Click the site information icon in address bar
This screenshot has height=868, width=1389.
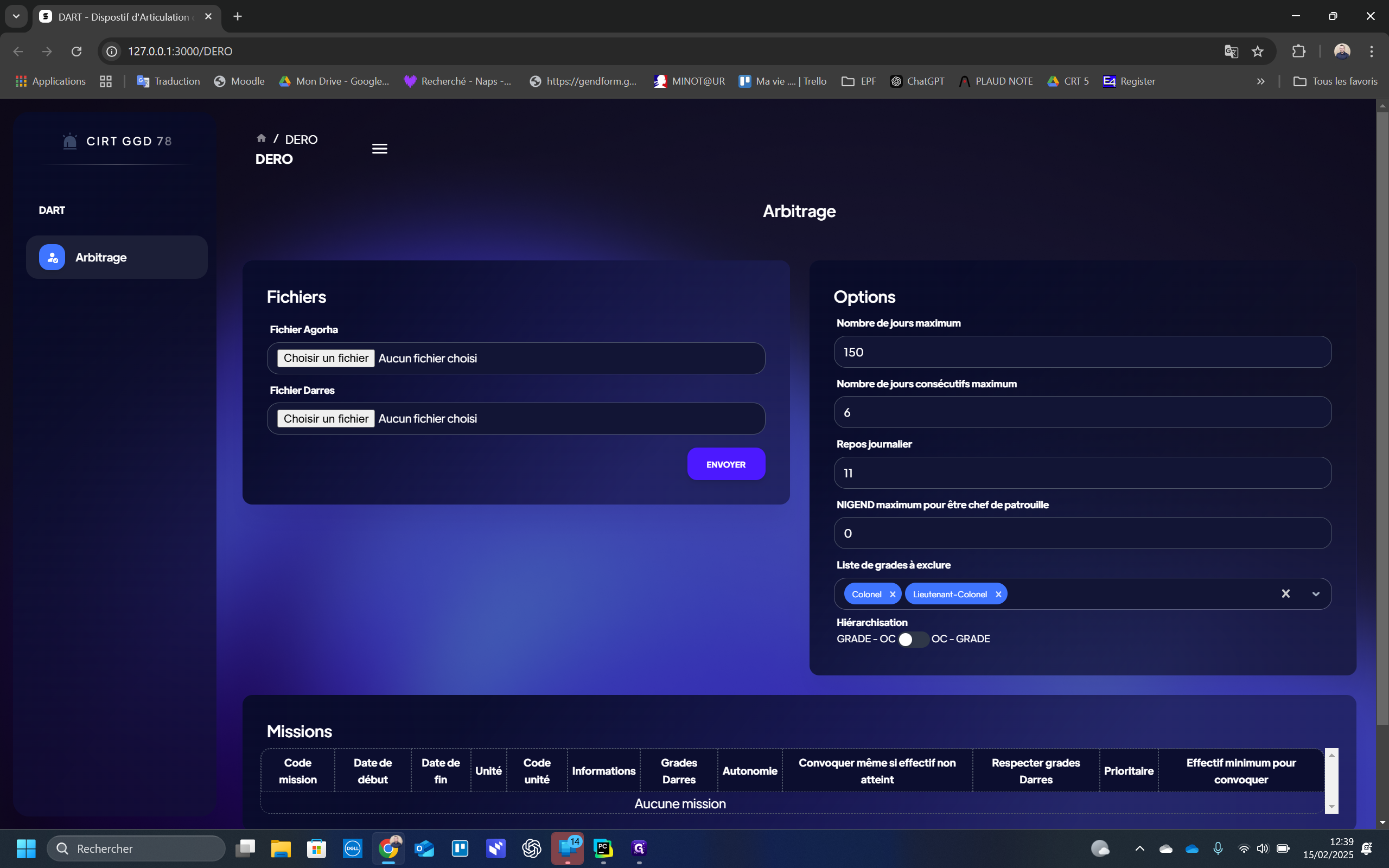[x=112, y=51]
